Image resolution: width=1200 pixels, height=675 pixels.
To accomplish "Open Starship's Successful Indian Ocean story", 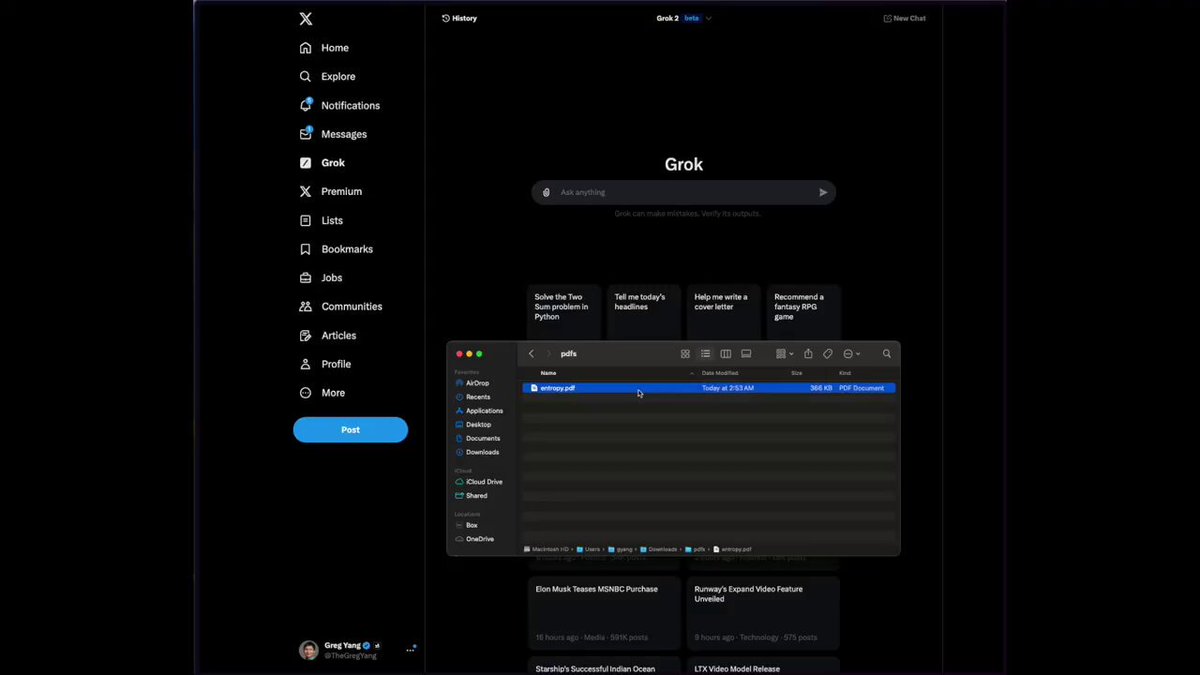I will click(x=604, y=667).
